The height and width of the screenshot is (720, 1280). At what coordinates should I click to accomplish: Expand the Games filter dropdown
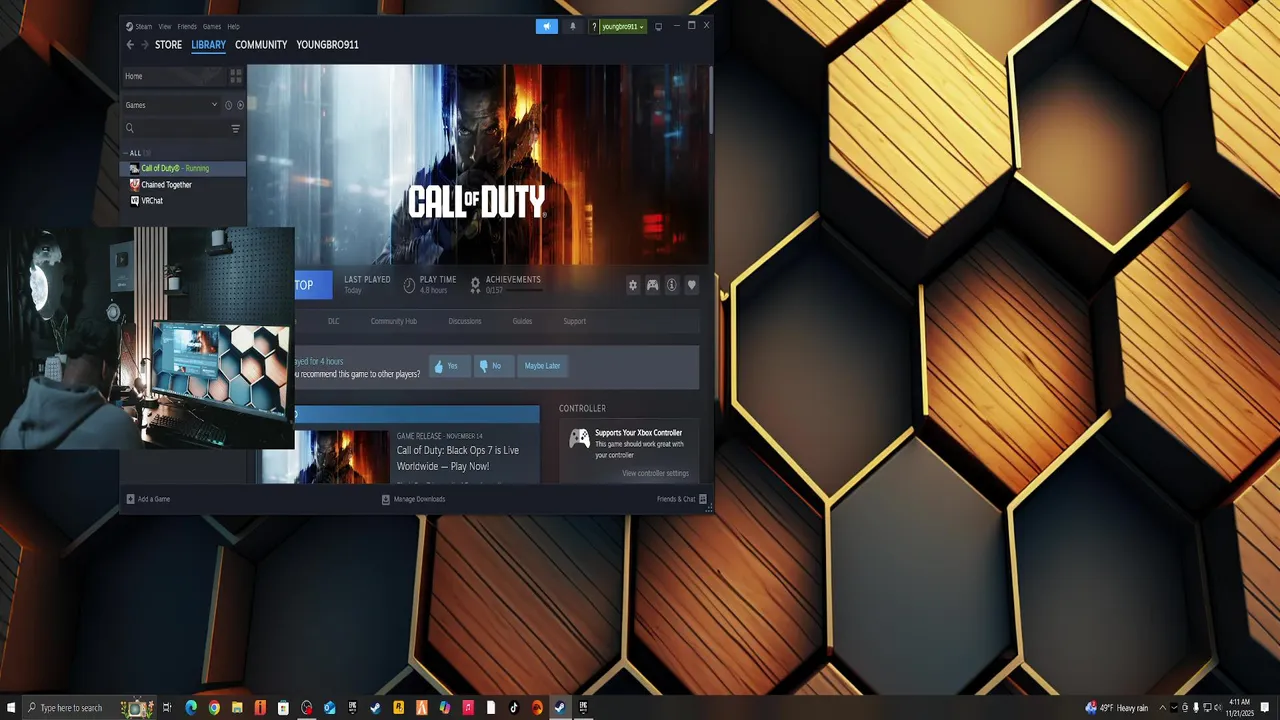click(x=170, y=105)
